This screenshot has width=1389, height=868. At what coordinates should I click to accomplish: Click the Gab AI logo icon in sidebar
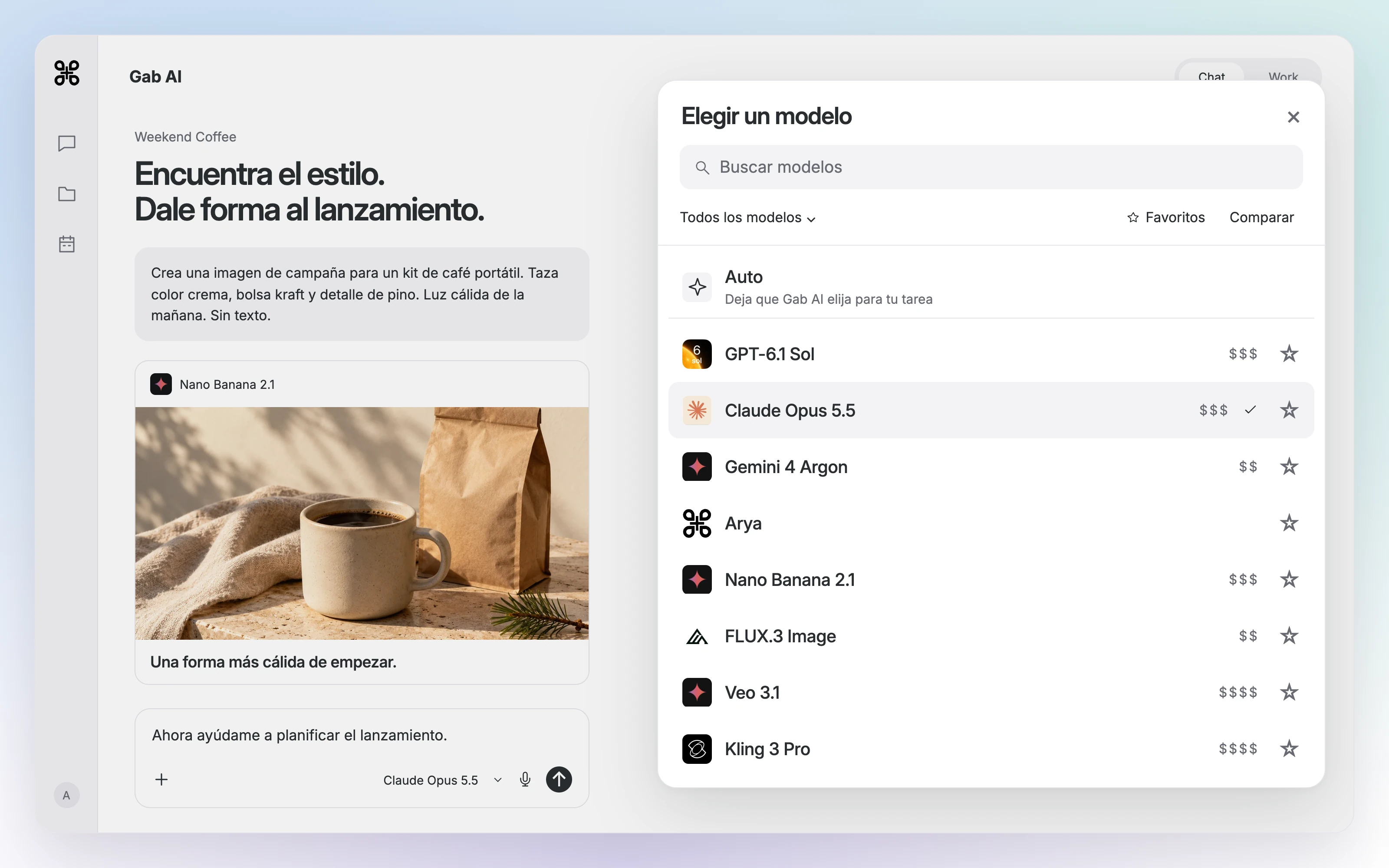[66, 73]
